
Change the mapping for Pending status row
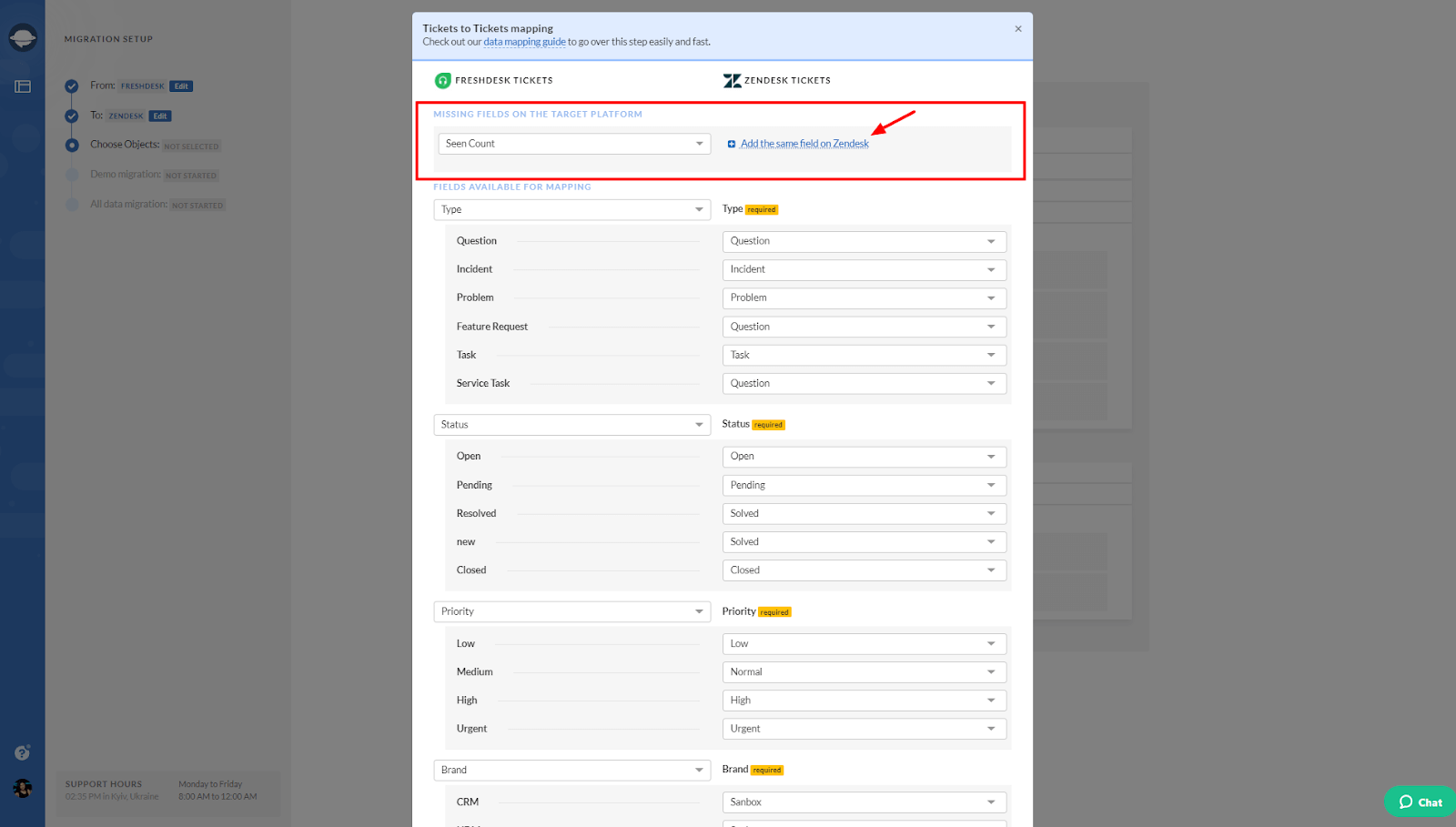coord(864,485)
